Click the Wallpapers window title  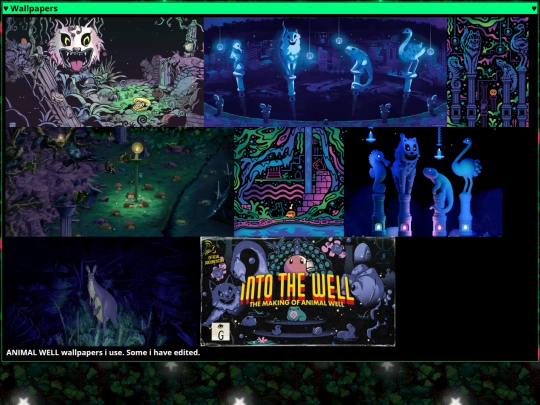coord(34,9)
